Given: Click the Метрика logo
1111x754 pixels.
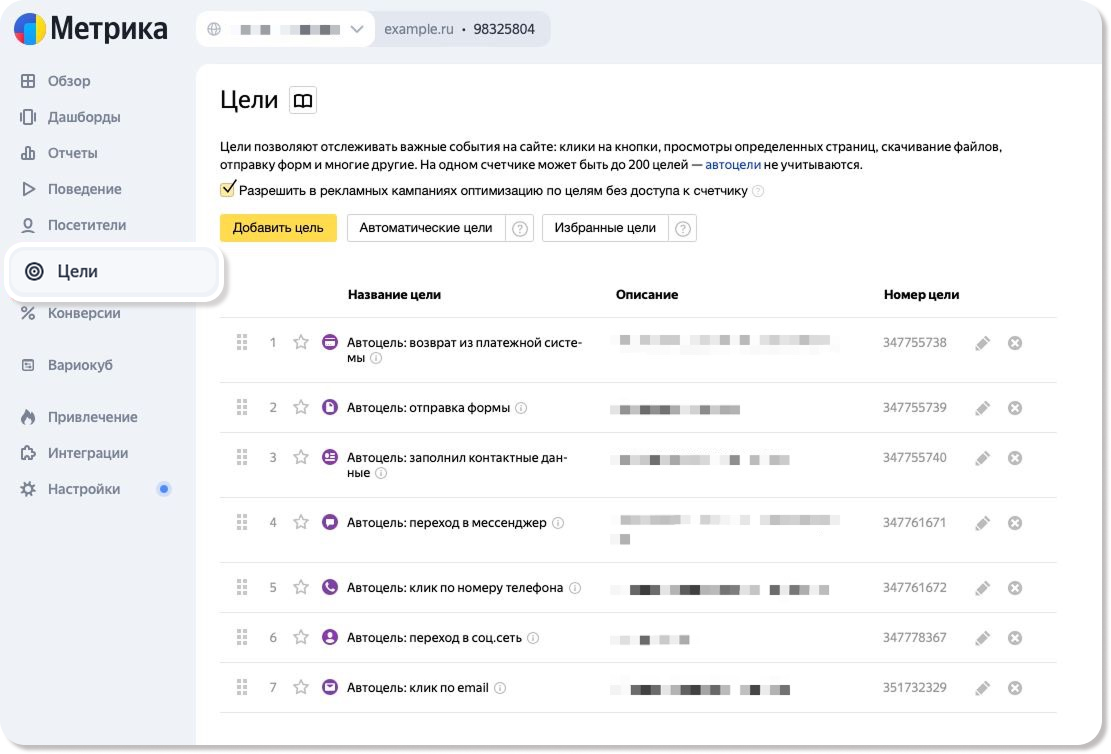Looking at the screenshot, I should 91,29.
